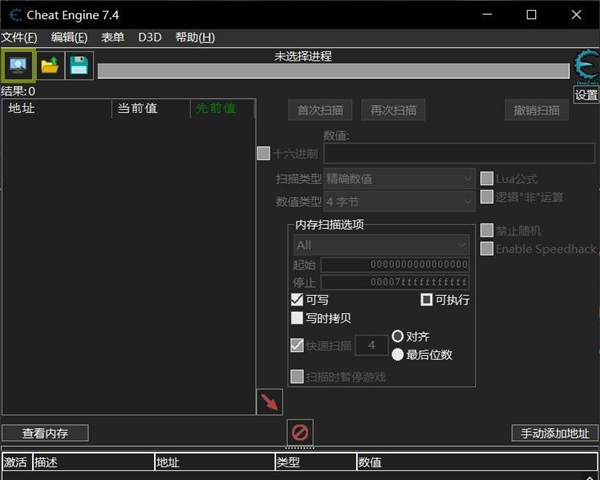Click the Cheat Engine logo icon
Image resolution: width=600 pixels, height=480 pixels.
tap(586, 68)
